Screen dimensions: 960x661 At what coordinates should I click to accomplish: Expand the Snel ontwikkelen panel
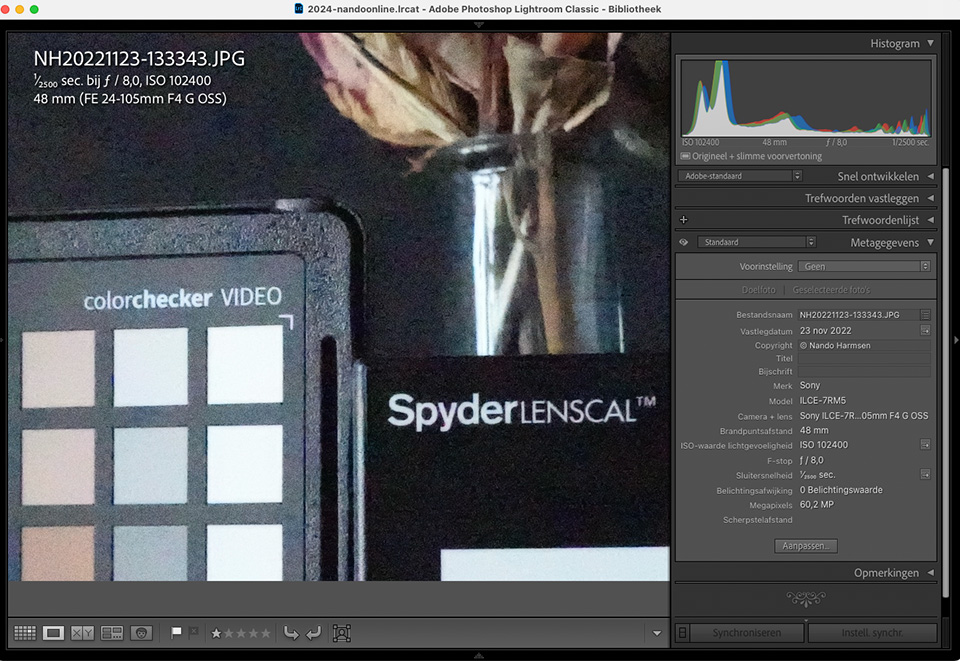[x=931, y=176]
